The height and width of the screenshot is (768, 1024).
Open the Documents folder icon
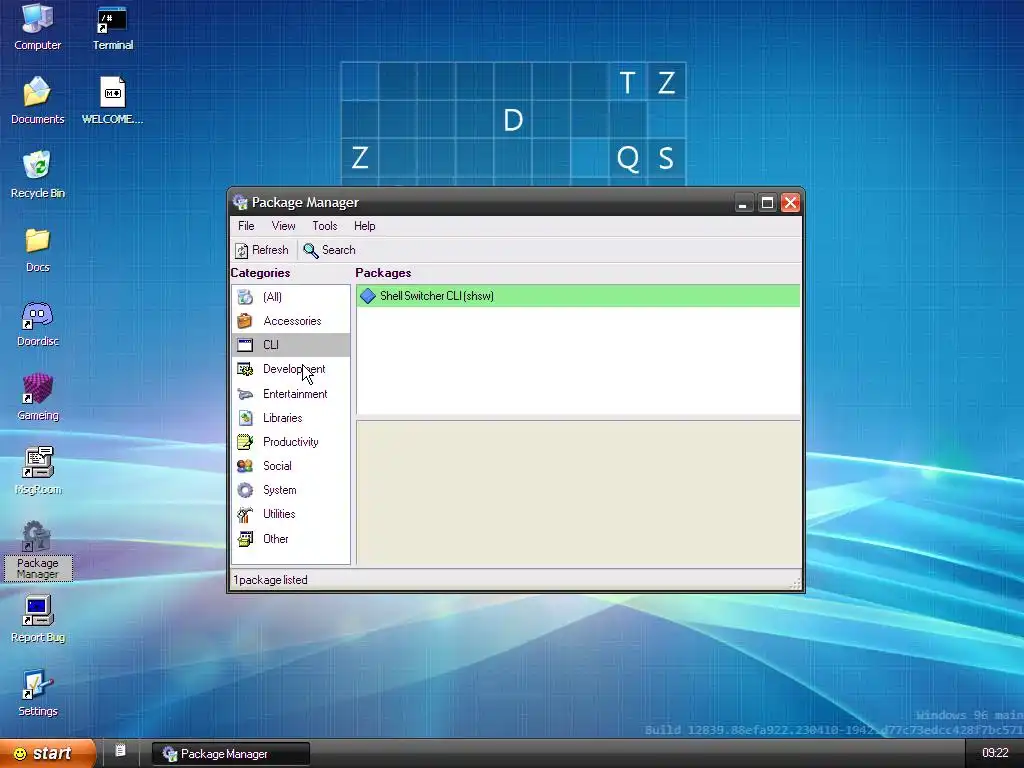37,101
